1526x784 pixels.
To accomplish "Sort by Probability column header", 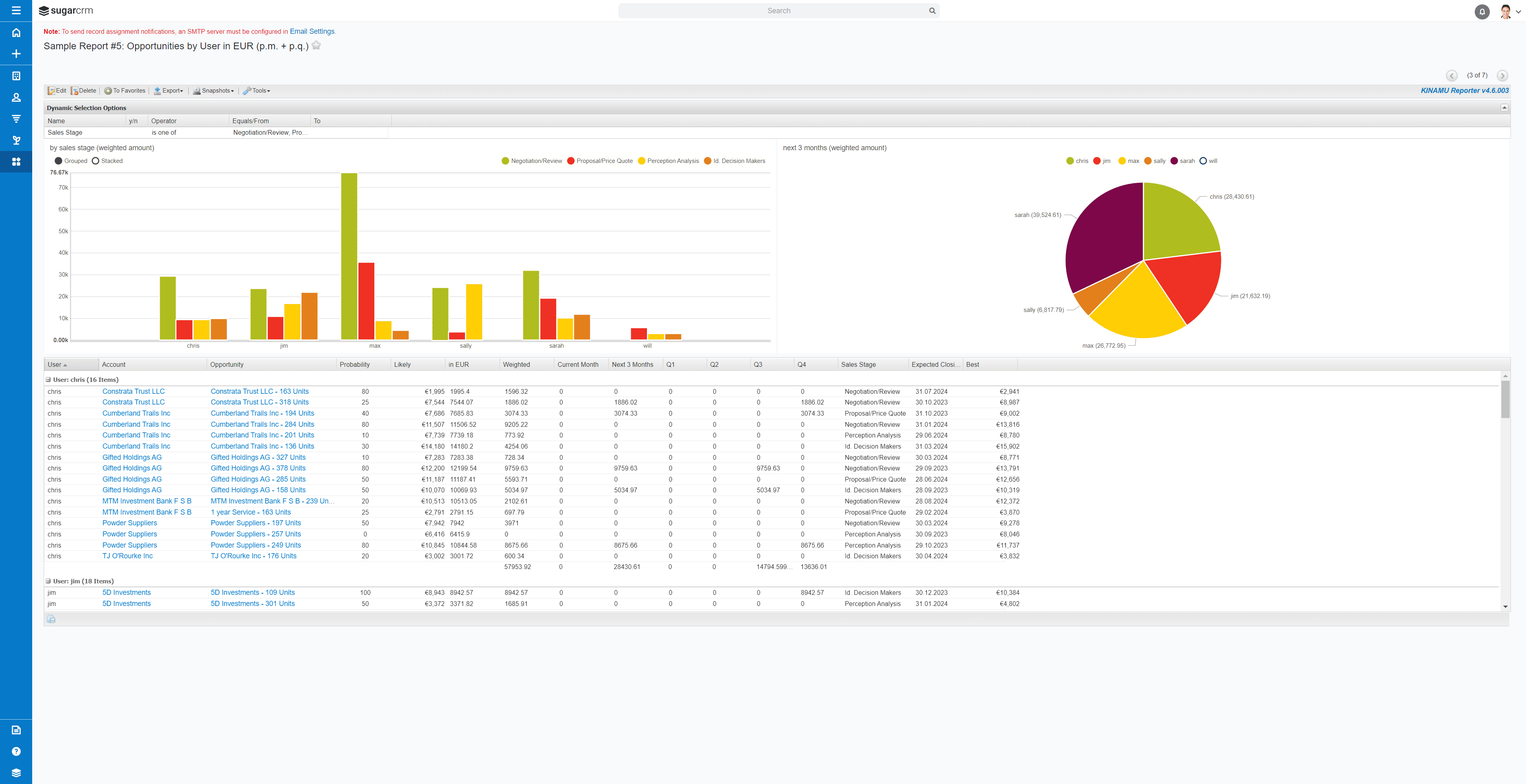I will pos(363,365).
